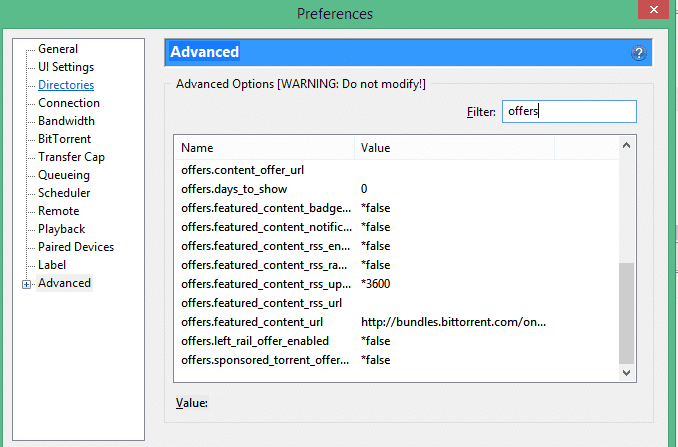
Task: Select UI Settings in sidebar
Action: (66, 67)
